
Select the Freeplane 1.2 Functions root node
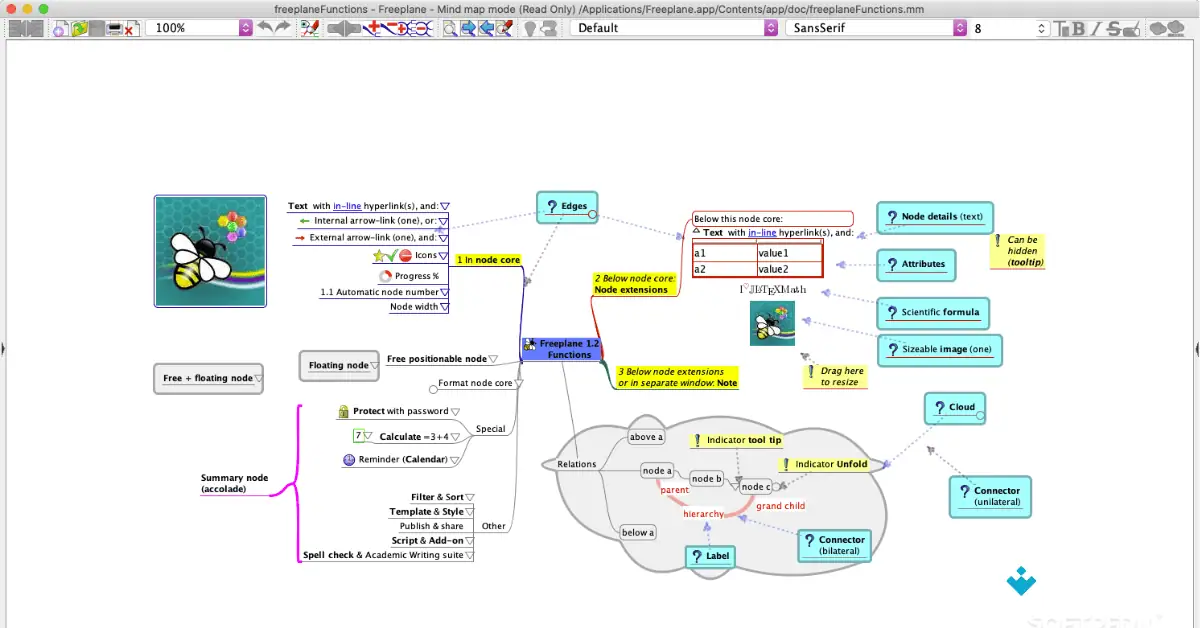click(561, 348)
